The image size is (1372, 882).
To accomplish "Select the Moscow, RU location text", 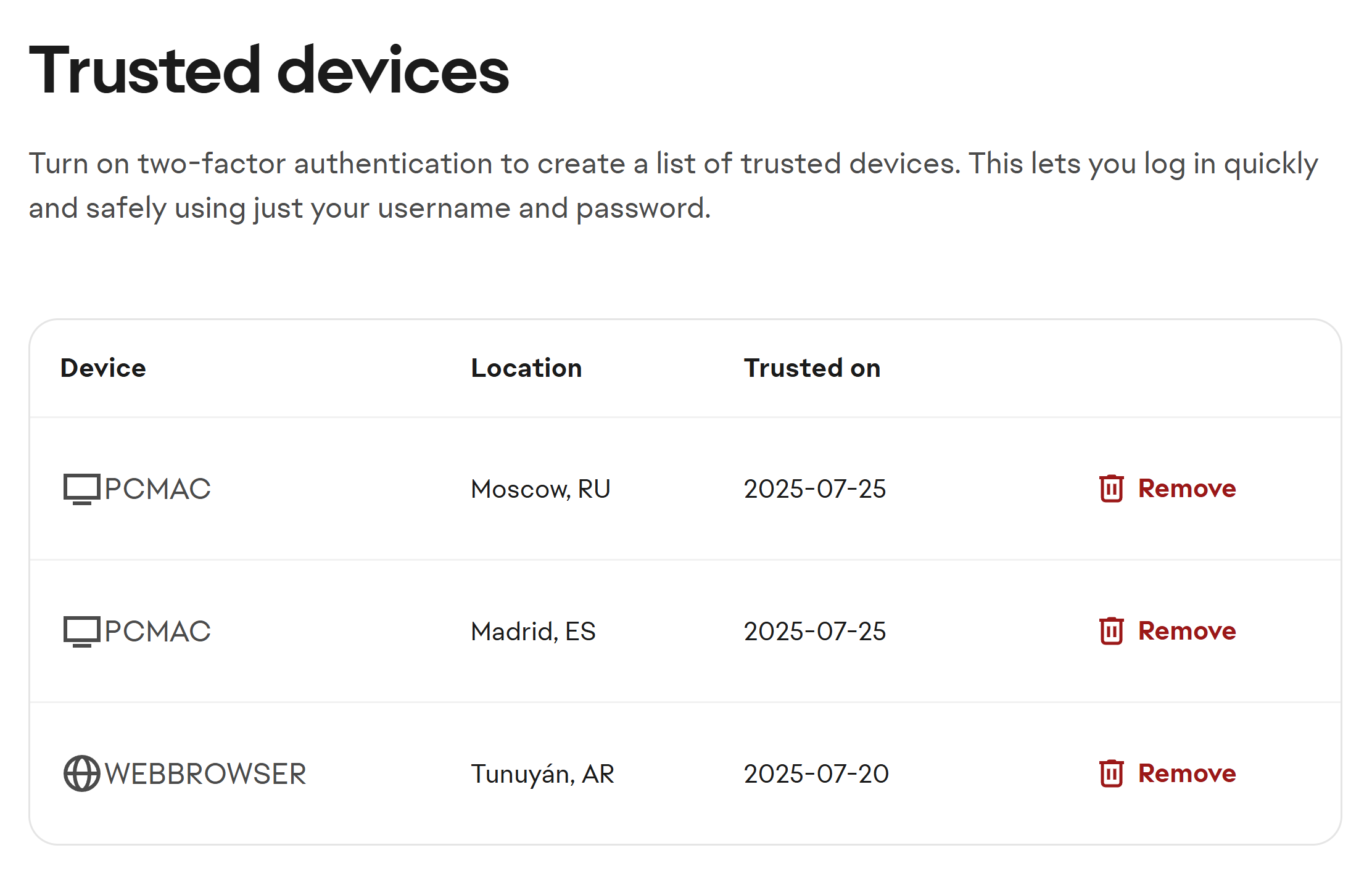I will pyautogui.click(x=540, y=489).
